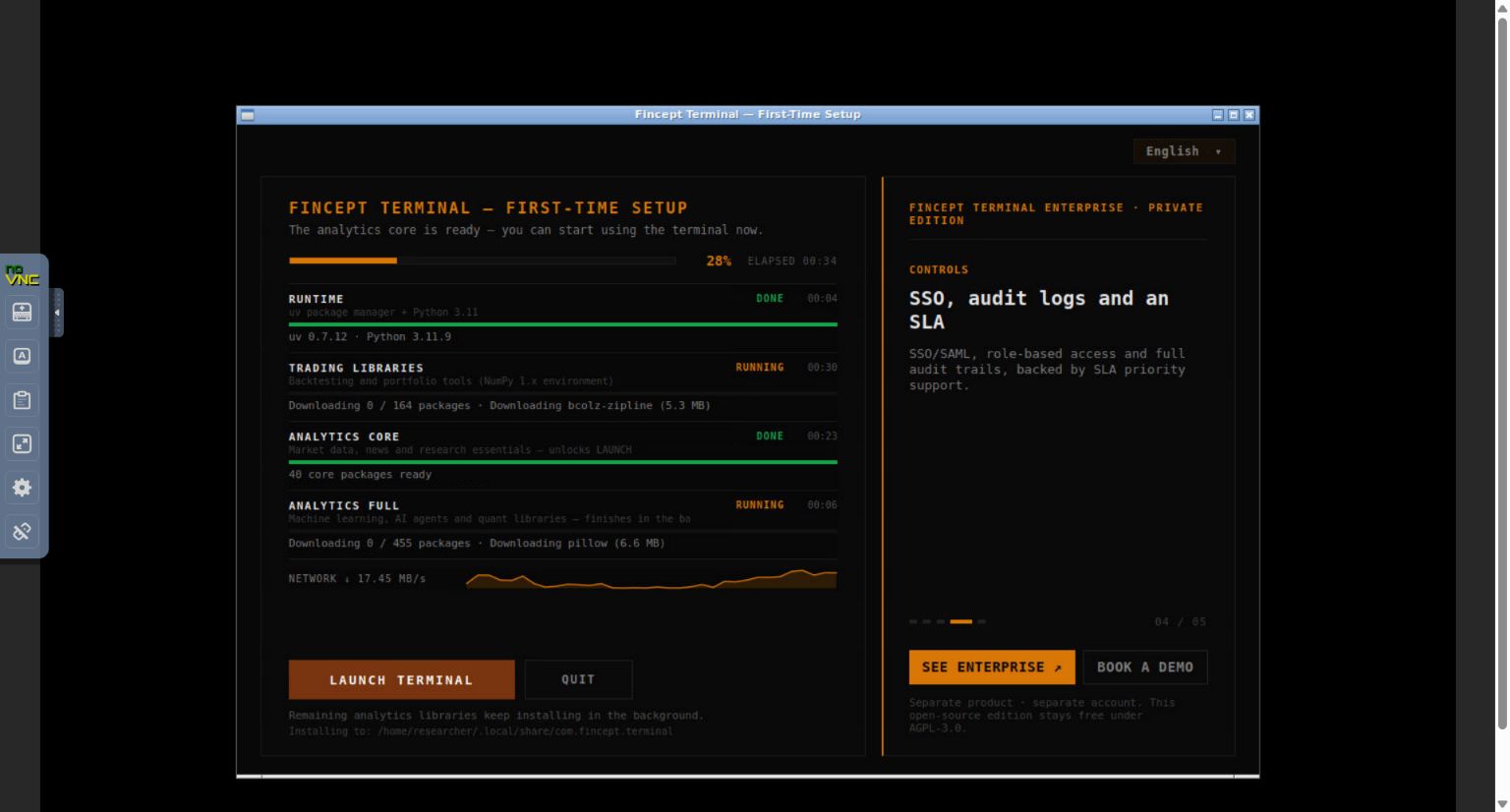Minimize the Fincept Terminal setup window
The image size is (1510, 812).
coord(1218,115)
